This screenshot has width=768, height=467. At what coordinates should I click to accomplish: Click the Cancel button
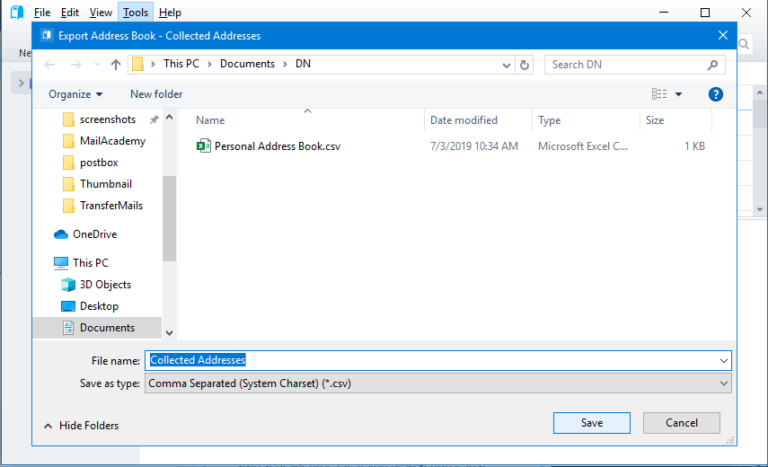coord(681,423)
